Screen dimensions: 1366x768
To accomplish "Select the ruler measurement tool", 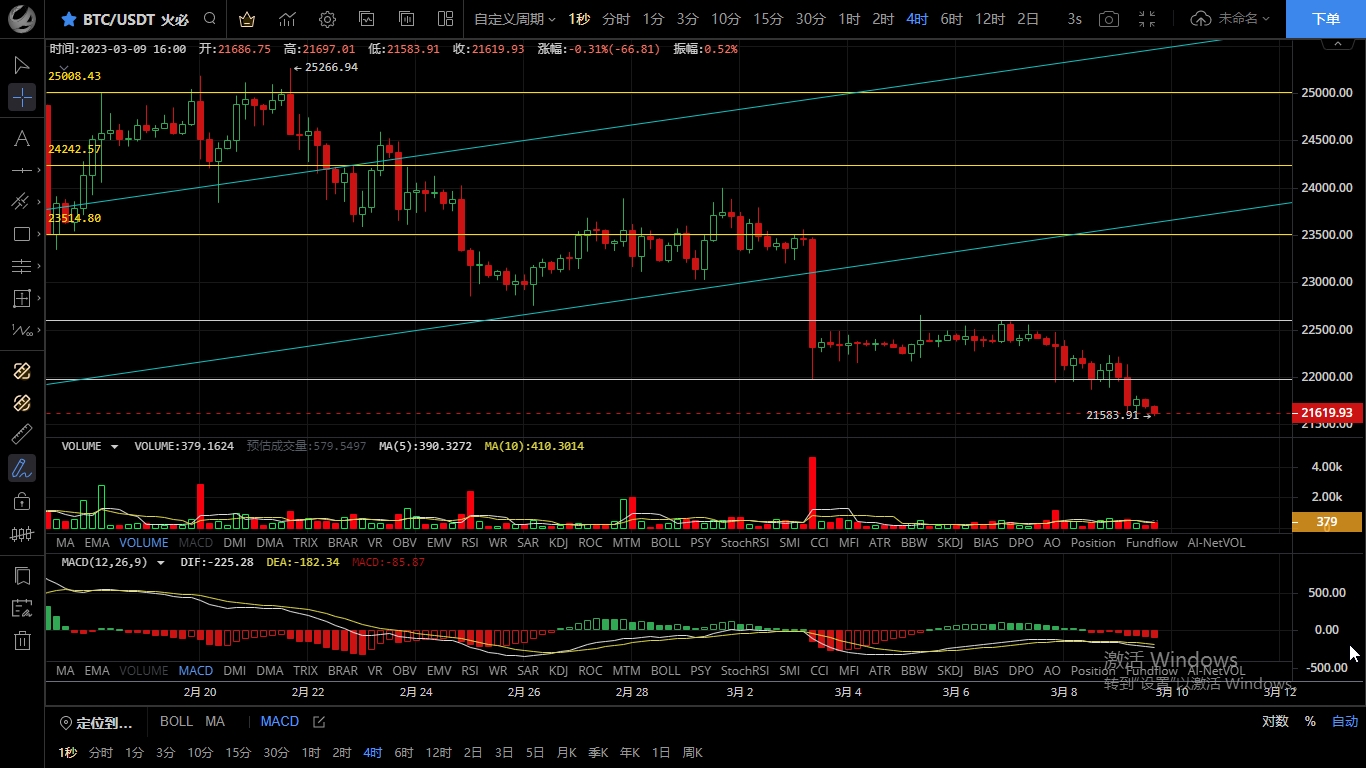I will pos(22,435).
